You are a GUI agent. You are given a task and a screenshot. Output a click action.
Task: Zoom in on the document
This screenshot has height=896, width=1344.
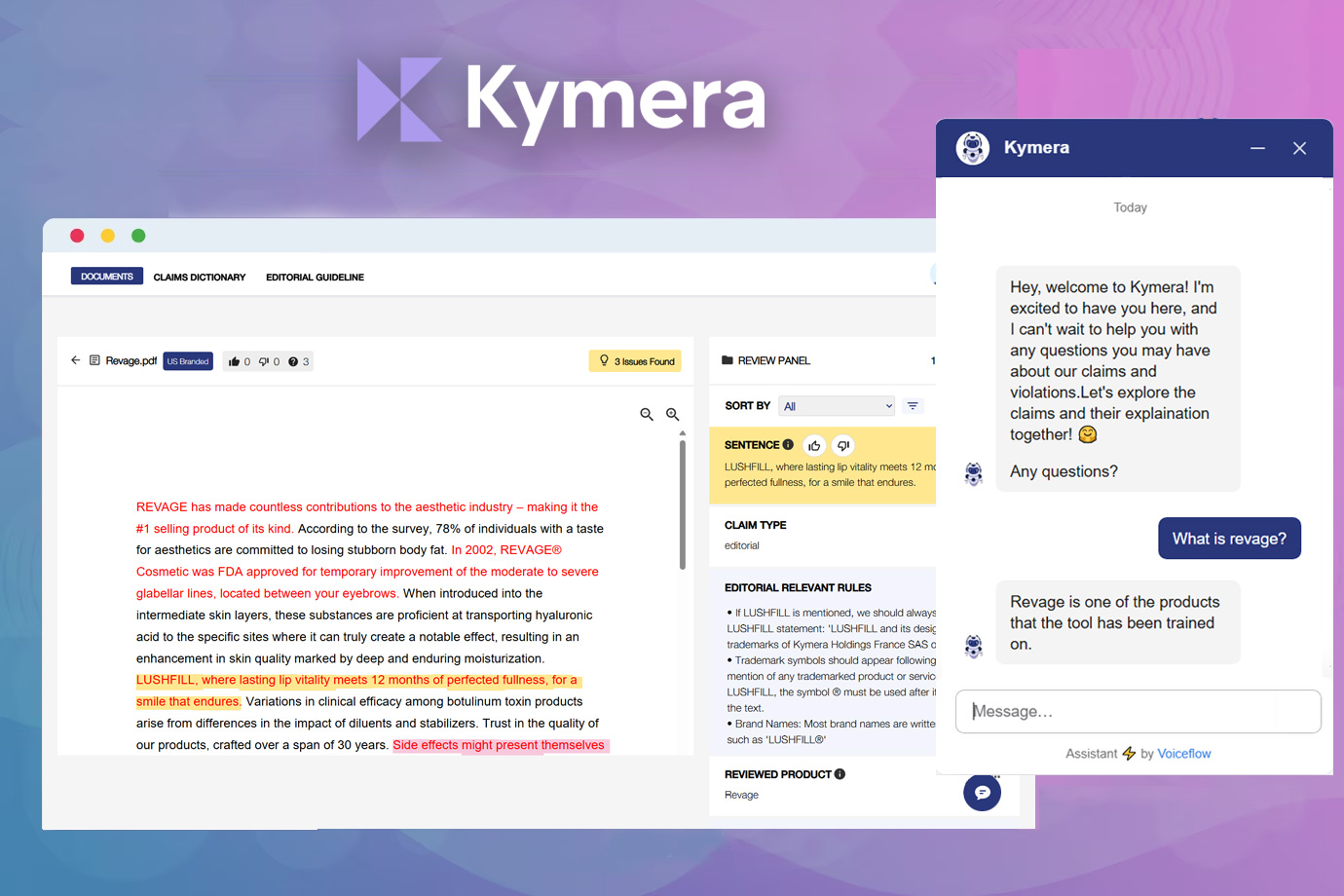click(x=672, y=414)
